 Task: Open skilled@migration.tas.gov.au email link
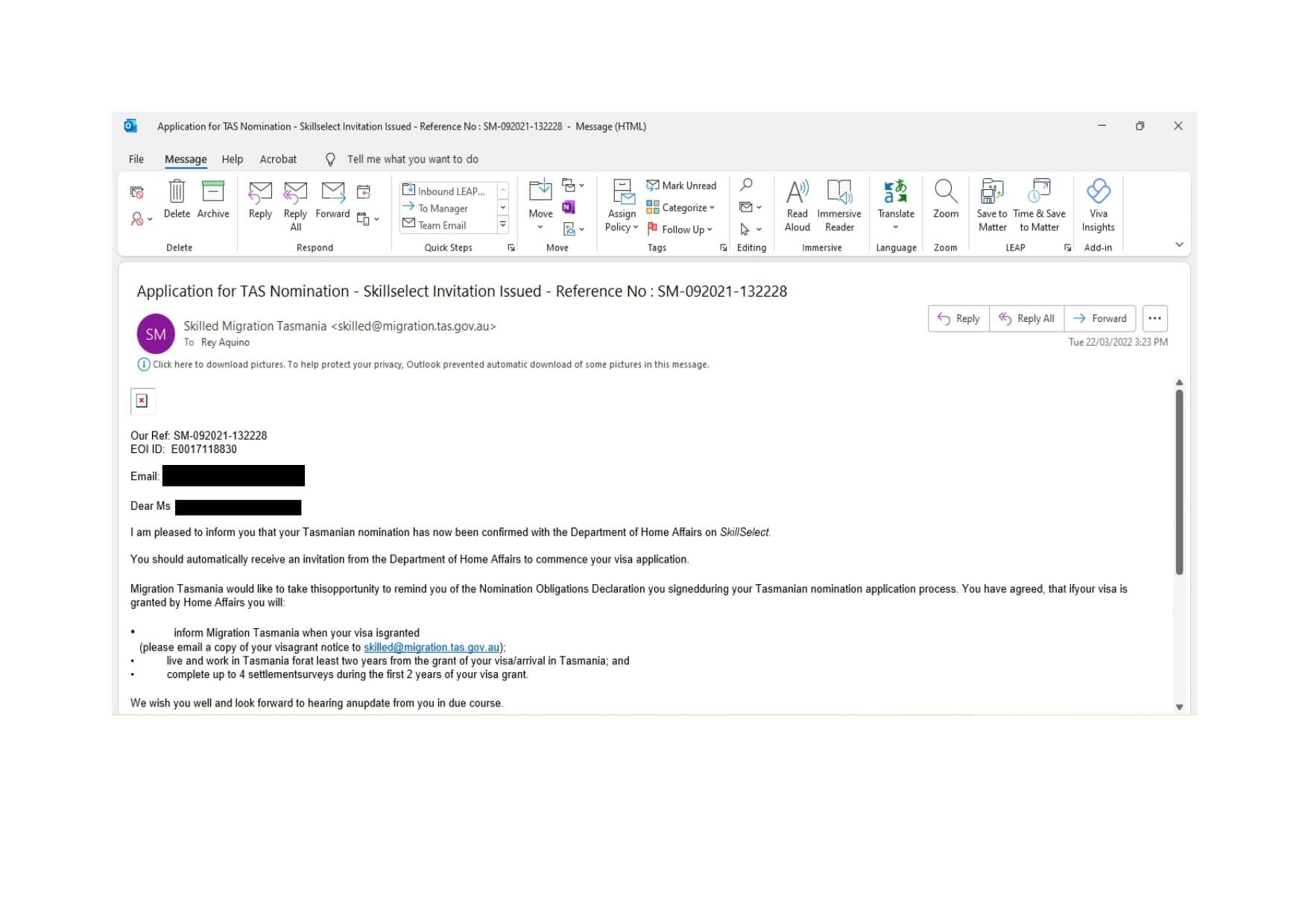click(x=431, y=648)
